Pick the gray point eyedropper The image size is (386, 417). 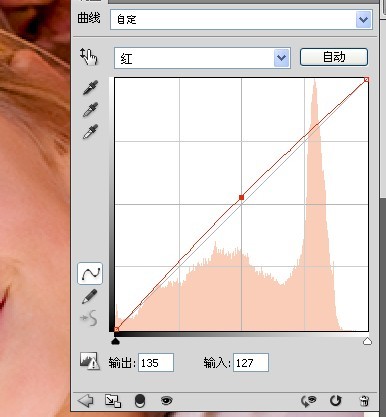90,110
